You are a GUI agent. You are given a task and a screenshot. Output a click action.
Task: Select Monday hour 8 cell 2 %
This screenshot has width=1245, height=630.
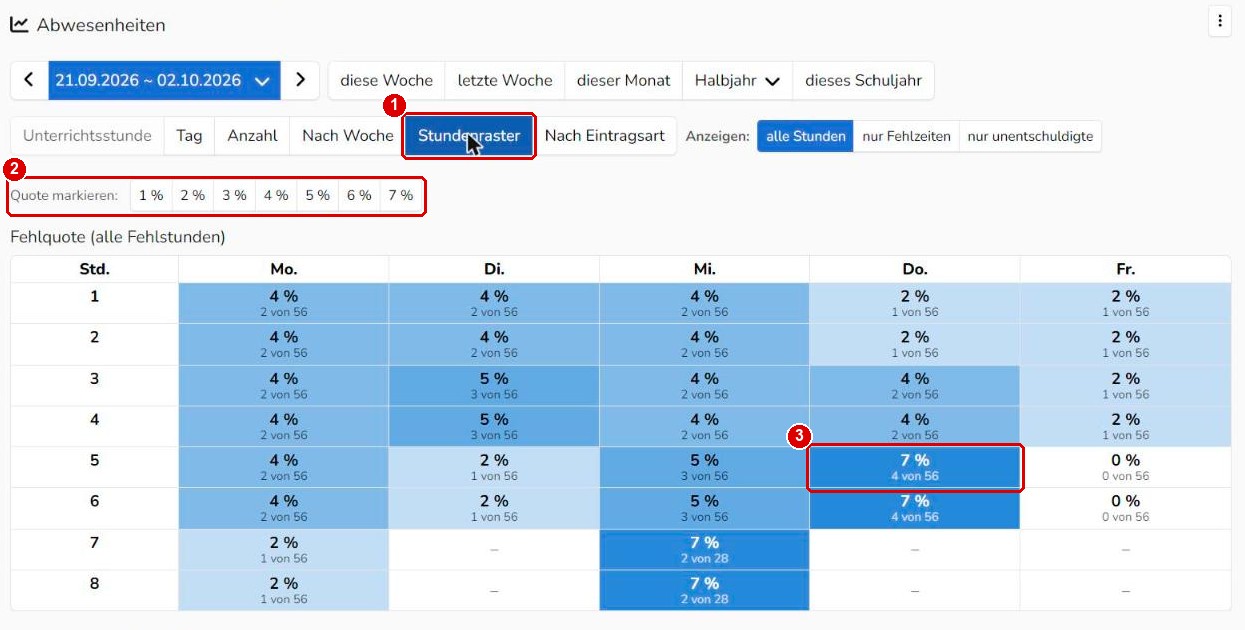point(284,590)
